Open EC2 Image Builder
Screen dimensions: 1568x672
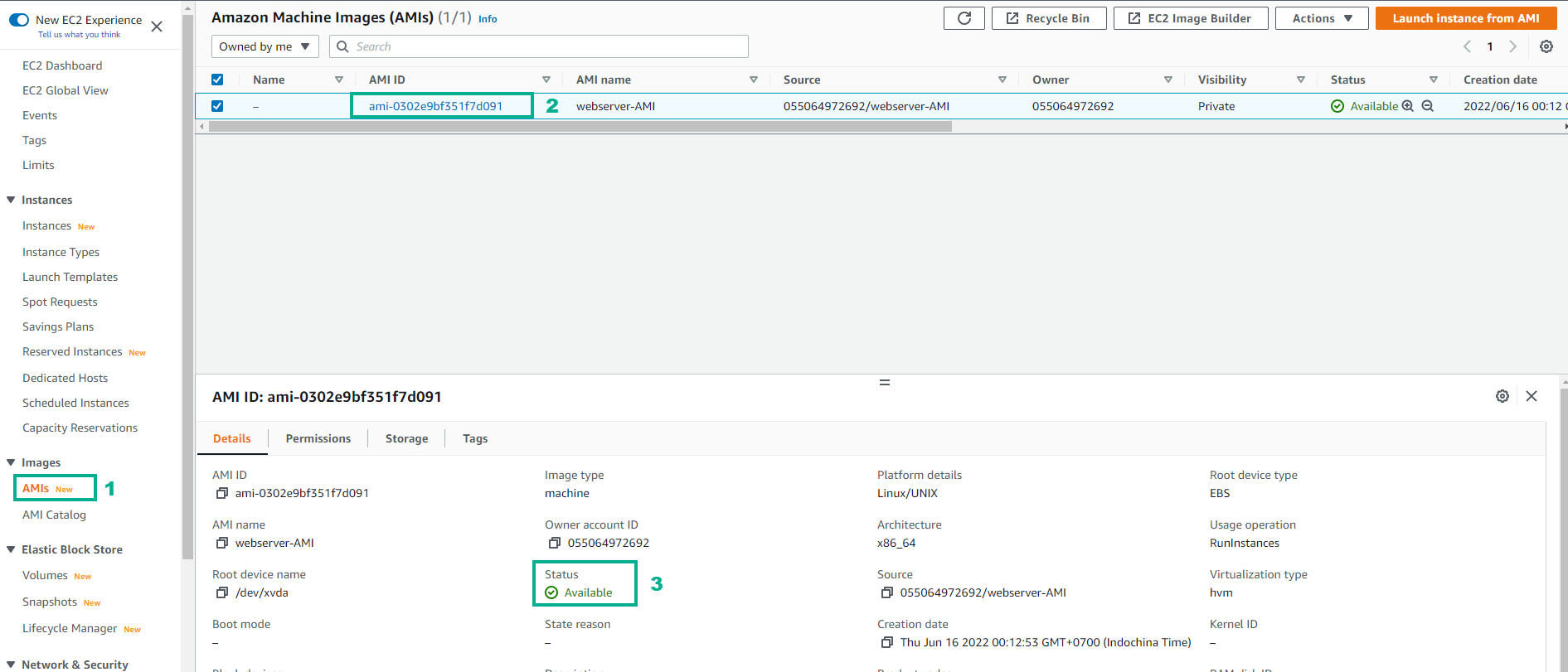point(1191,18)
